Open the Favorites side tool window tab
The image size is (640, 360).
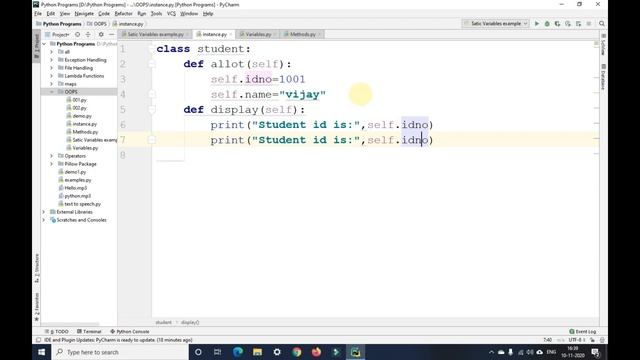pyautogui.click(x=37, y=307)
